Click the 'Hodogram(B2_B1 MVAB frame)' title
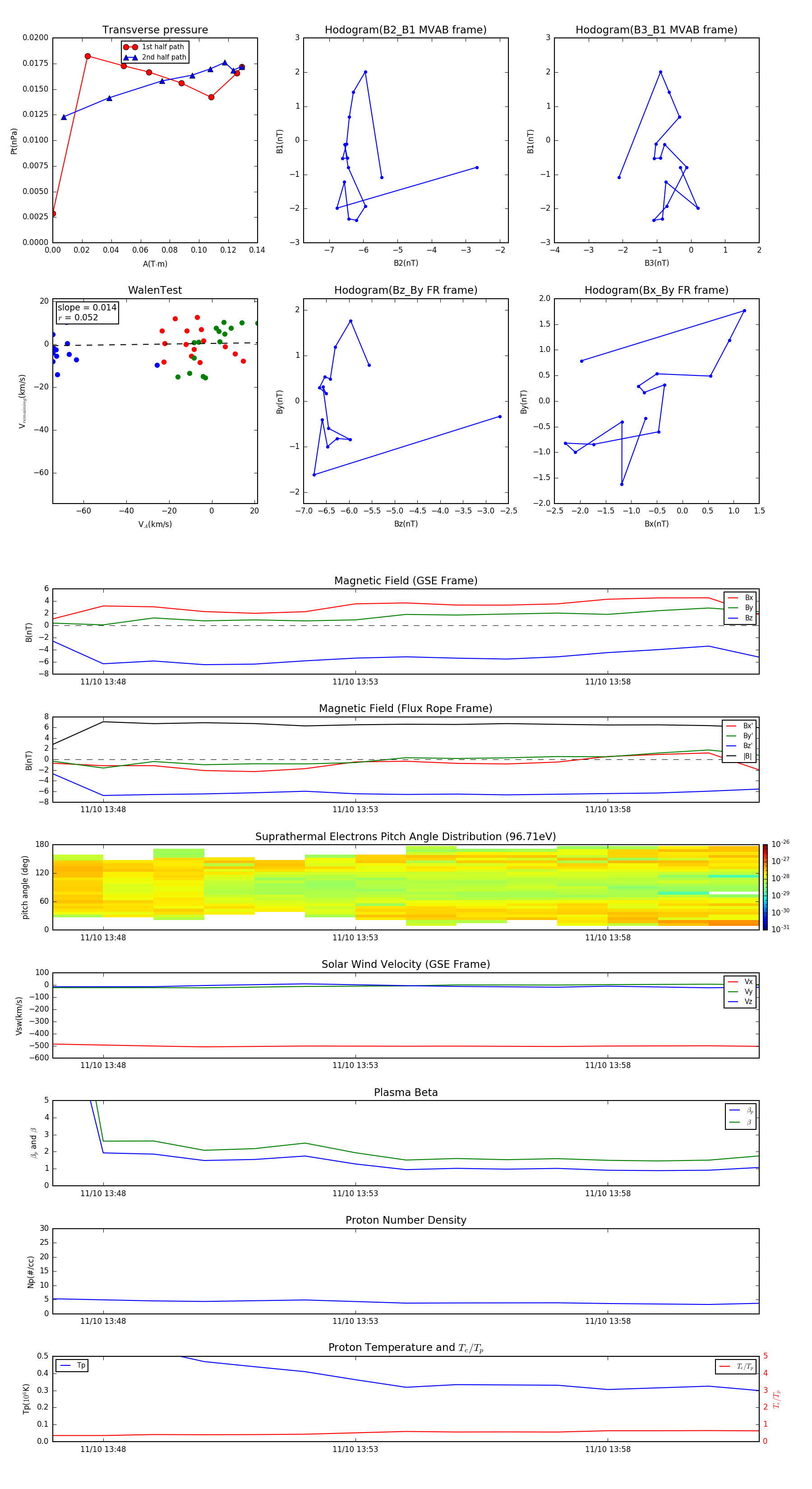This screenshot has height=1489, width=812. coord(406,30)
